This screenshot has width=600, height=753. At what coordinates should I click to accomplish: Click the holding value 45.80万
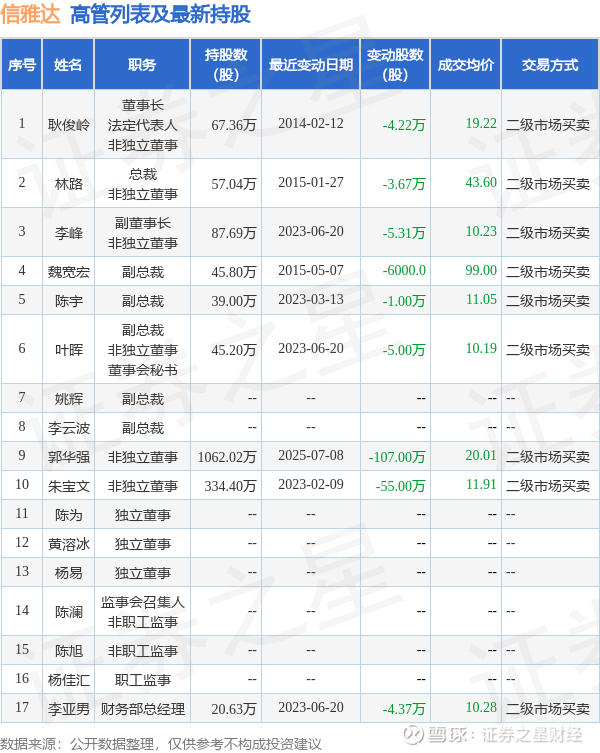(x=233, y=272)
